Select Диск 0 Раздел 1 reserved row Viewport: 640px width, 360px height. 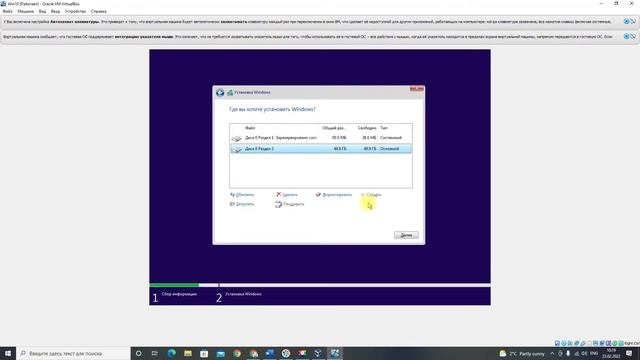pyautogui.click(x=321, y=138)
